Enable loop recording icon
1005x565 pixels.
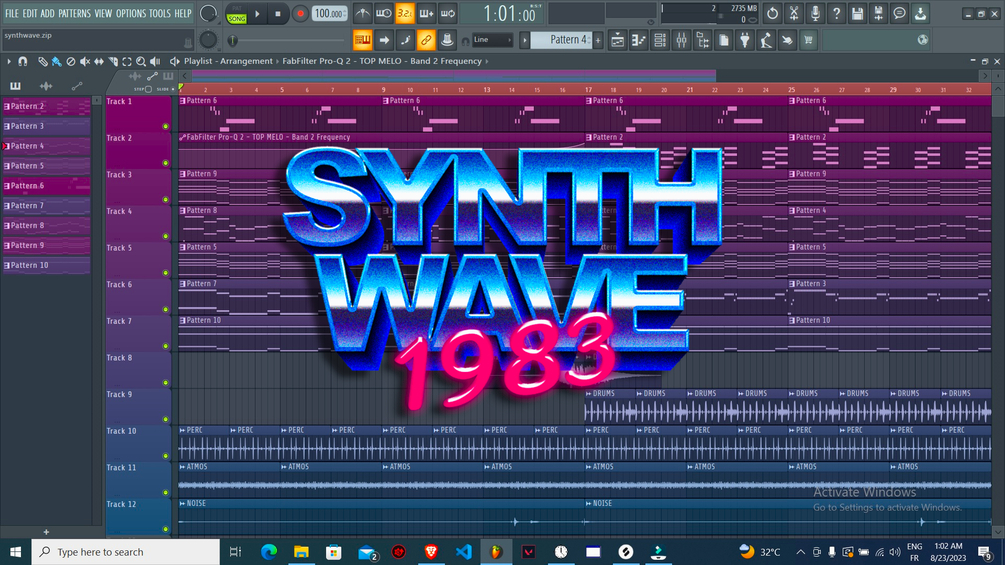coord(448,13)
